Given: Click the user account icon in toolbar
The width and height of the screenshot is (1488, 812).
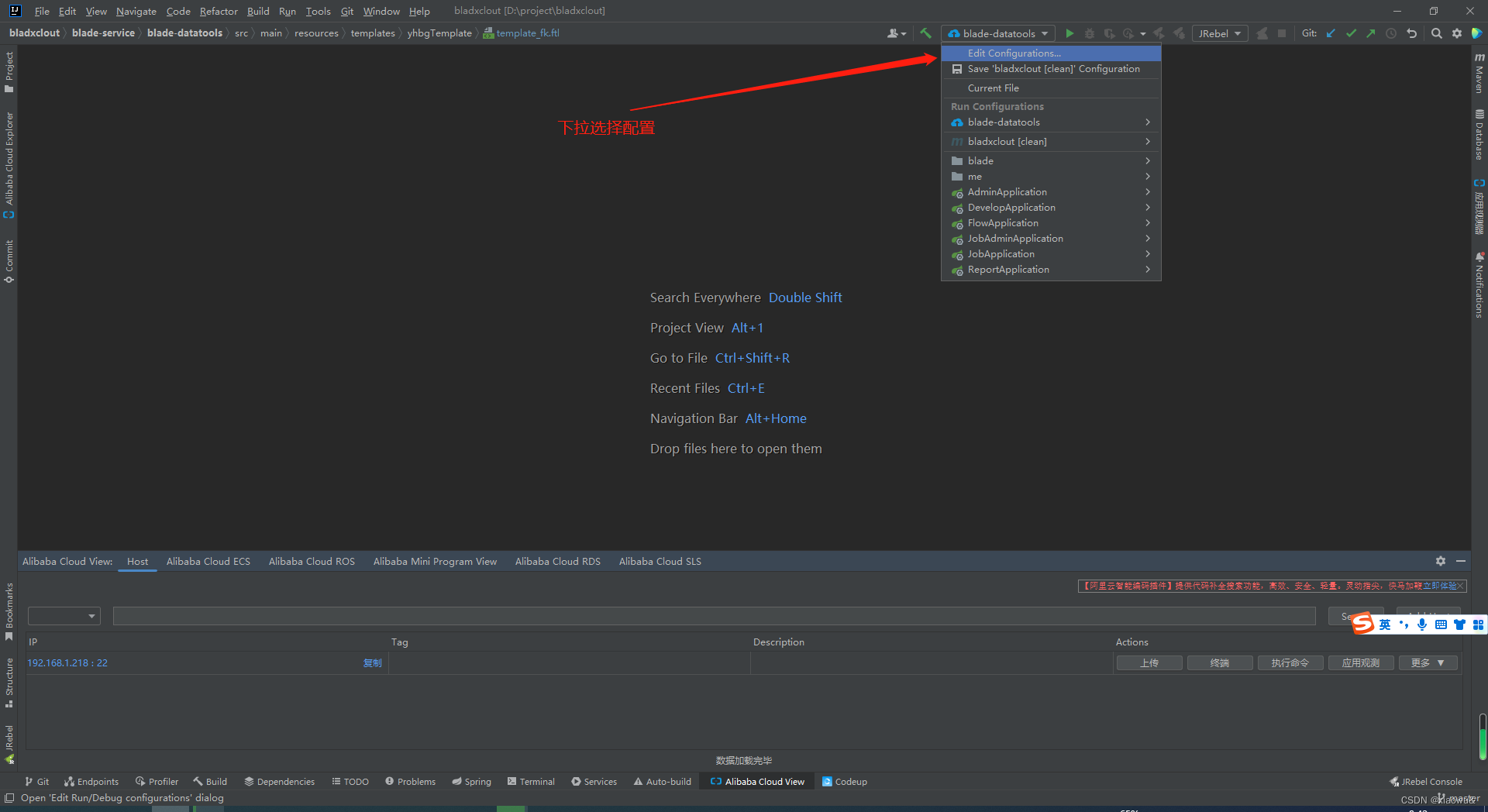Looking at the screenshot, I should 896,33.
